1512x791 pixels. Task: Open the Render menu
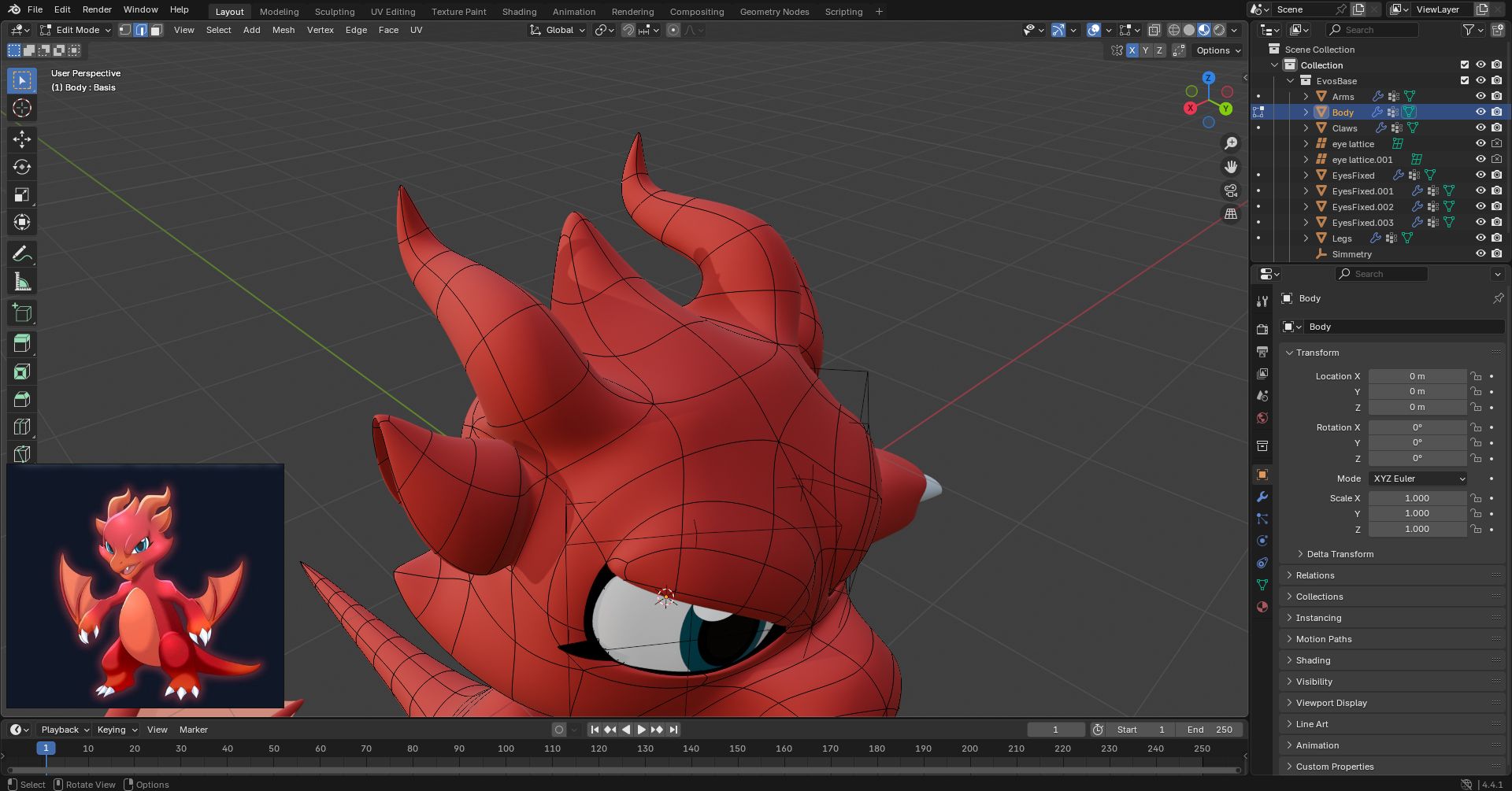click(x=97, y=9)
